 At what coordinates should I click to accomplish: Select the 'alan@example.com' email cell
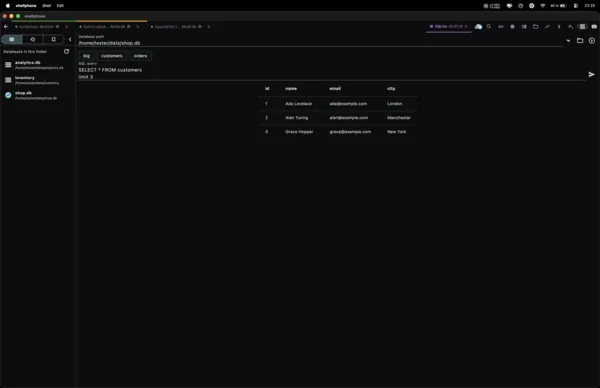pos(349,118)
